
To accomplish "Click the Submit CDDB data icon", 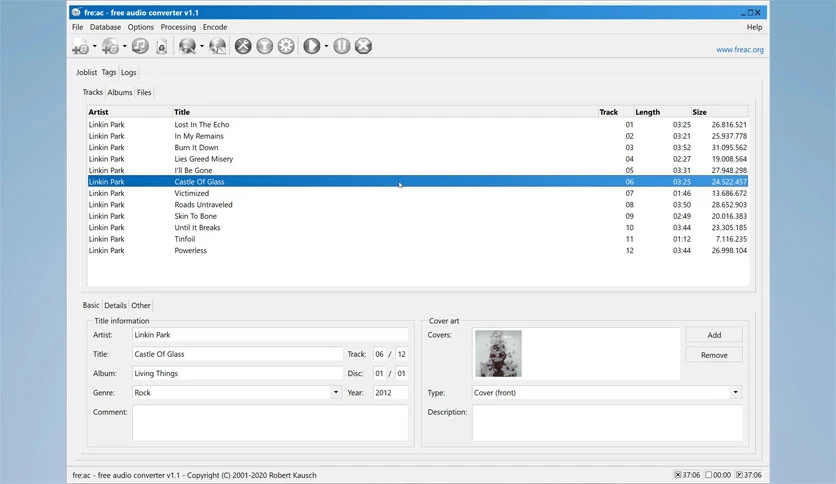I will click(218, 46).
